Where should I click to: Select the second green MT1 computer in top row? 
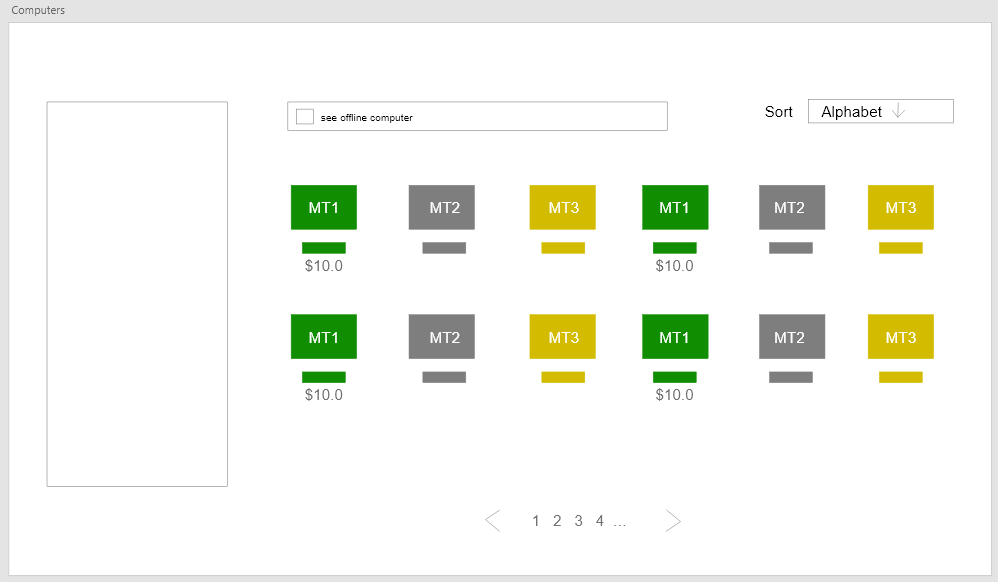point(675,208)
